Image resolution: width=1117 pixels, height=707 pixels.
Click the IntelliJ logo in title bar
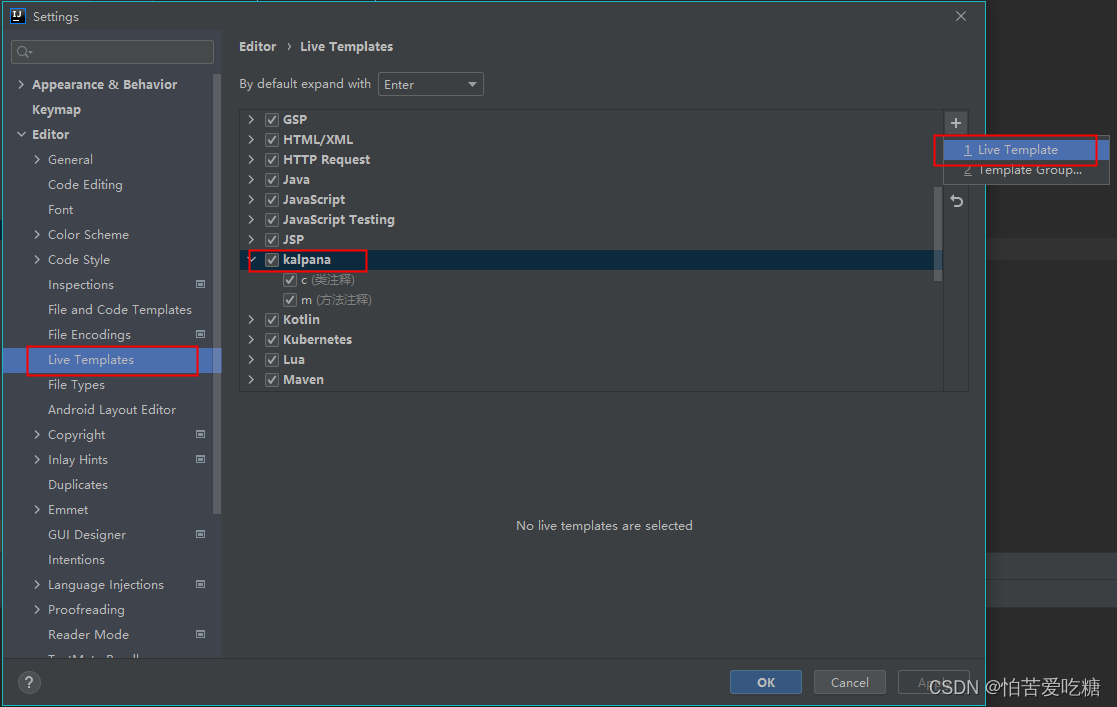pyautogui.click(x=18, y=16)
